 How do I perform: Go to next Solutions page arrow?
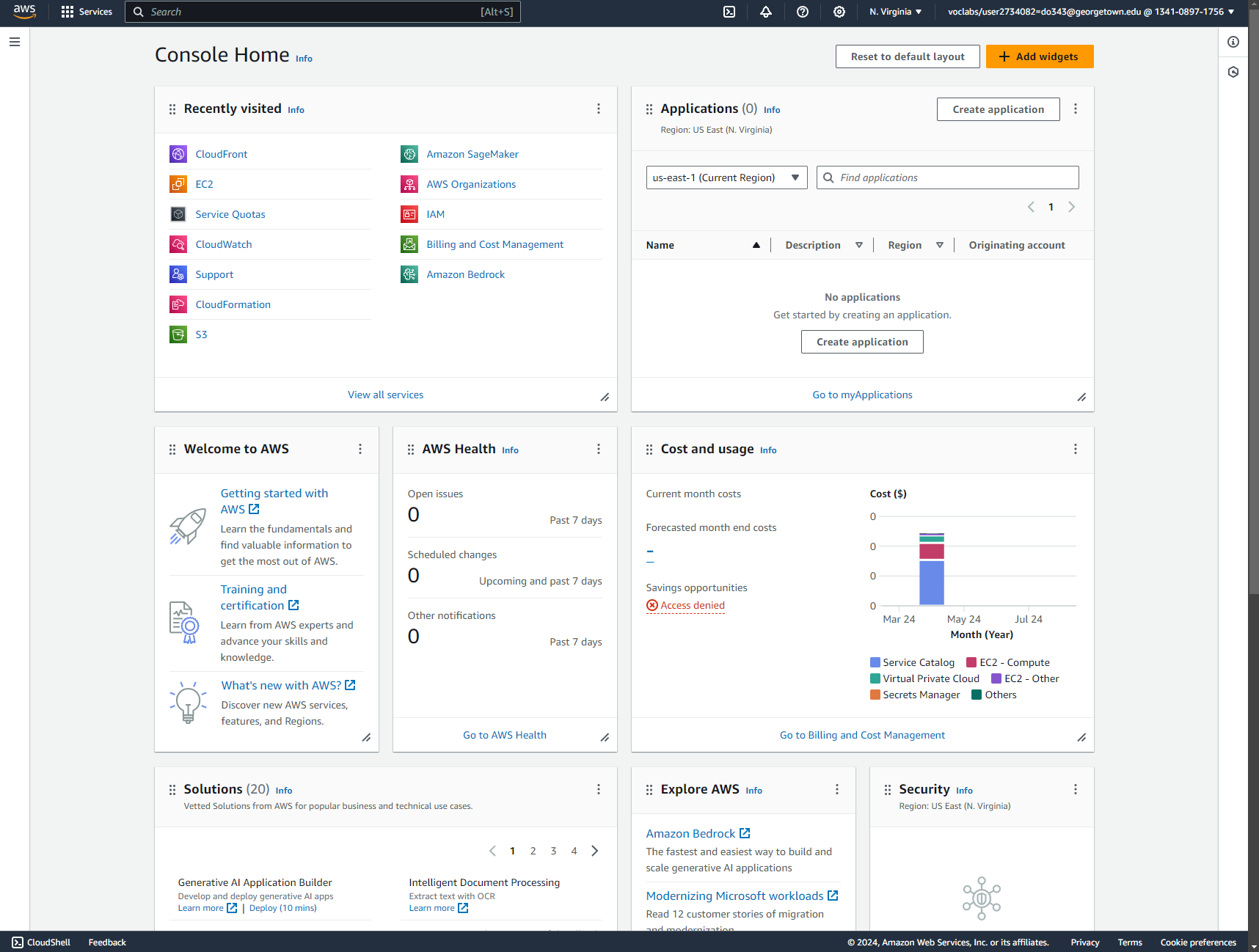tap(595, 851)
